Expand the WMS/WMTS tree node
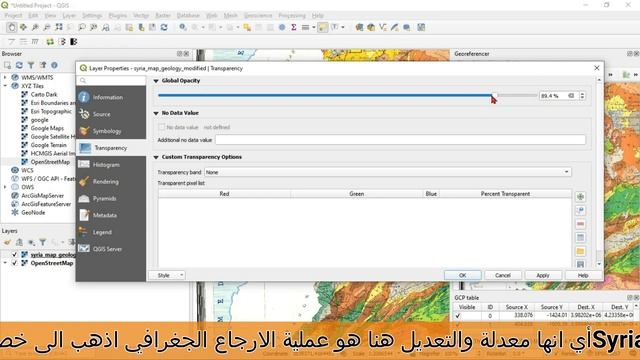This screenshot has height=360, width=640. click(5, 78)
